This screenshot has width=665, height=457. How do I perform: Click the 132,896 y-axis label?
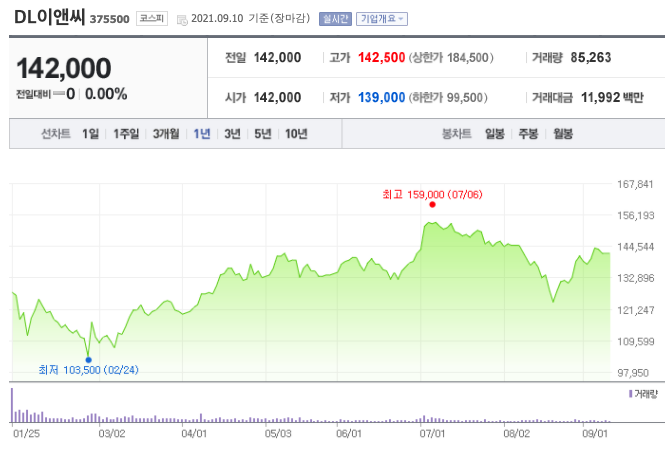pyautogui.click(x=635, y=278)
